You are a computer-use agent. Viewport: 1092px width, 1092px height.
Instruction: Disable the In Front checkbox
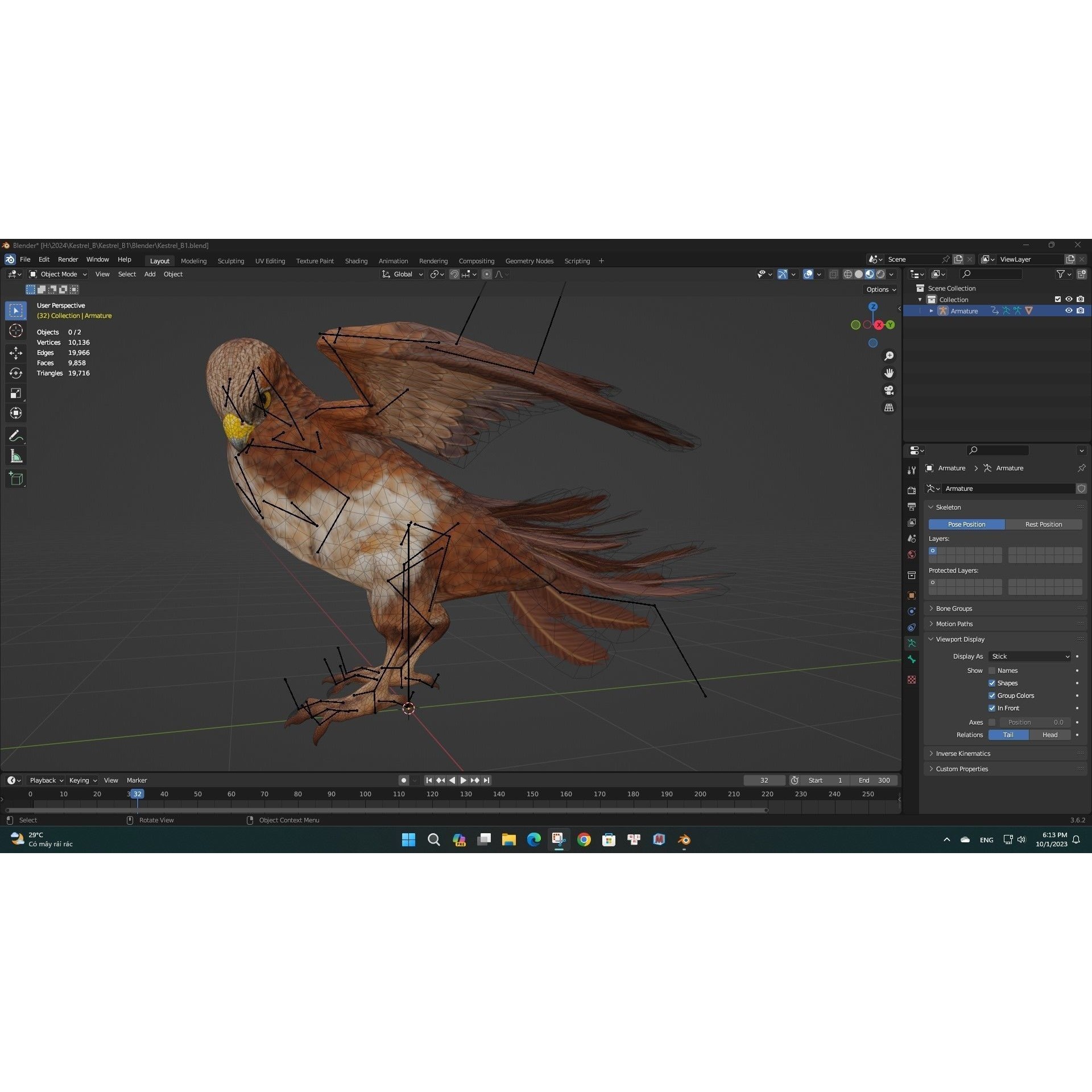[x=992, y=708]
